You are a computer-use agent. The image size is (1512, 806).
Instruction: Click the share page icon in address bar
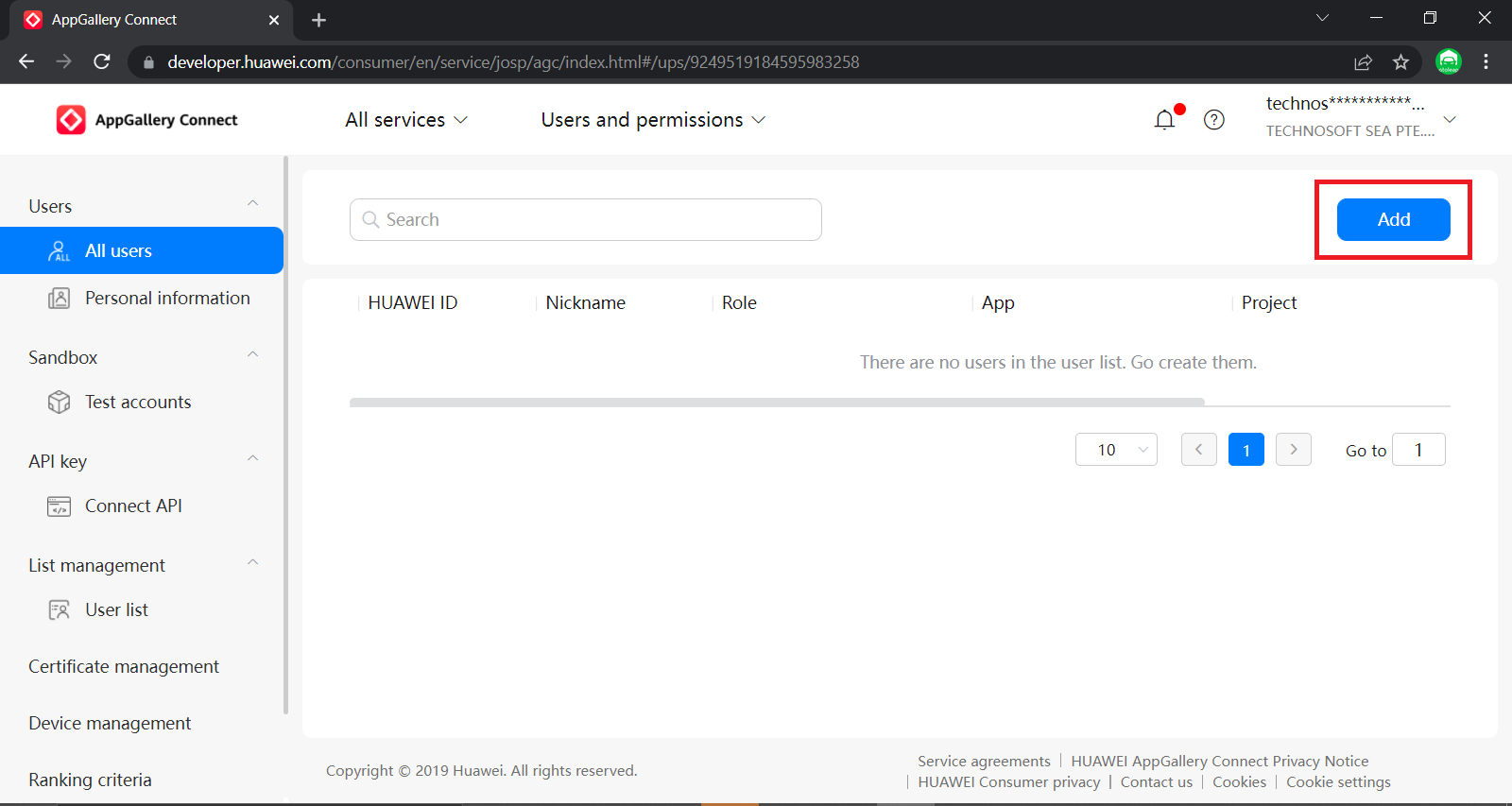pos(1363,62)
